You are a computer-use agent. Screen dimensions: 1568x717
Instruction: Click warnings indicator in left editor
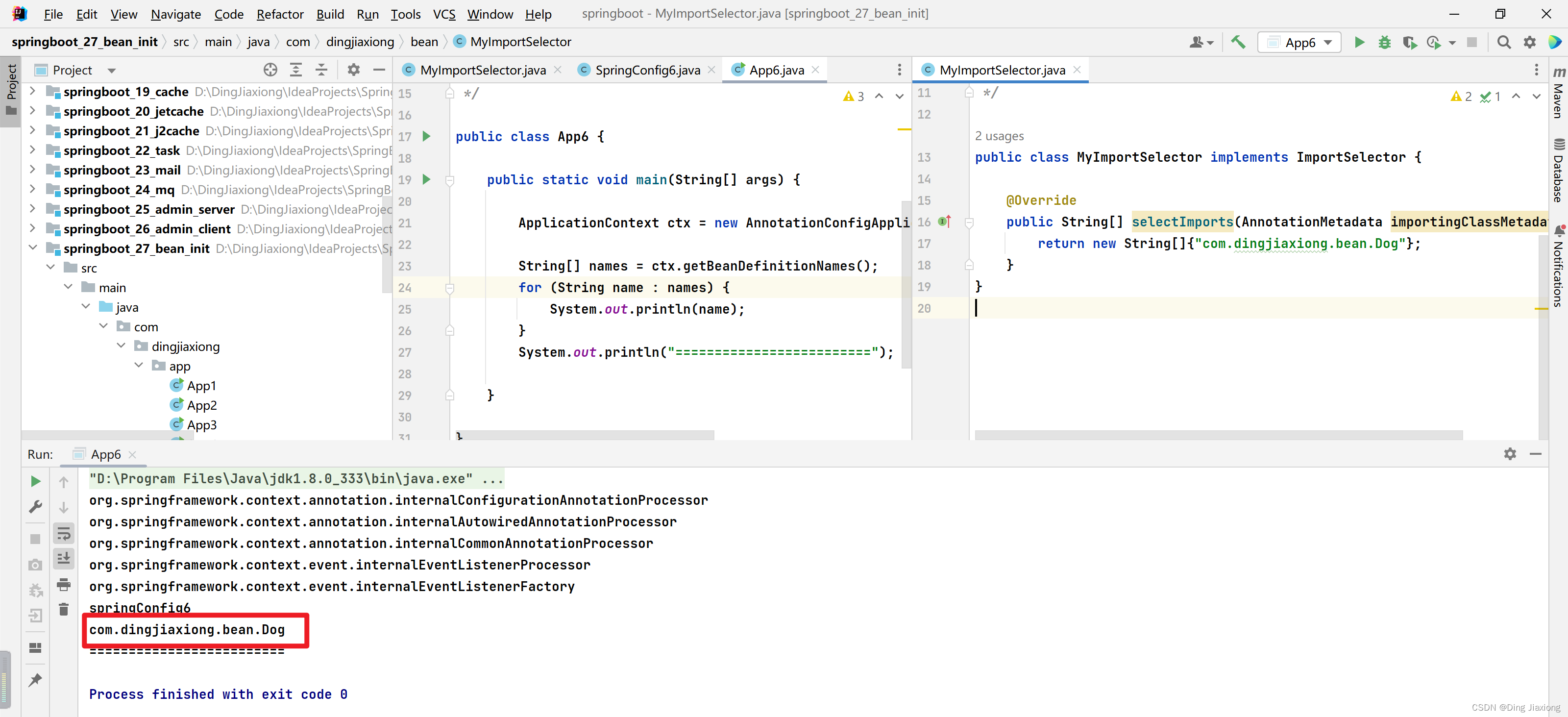pos(854,96)
